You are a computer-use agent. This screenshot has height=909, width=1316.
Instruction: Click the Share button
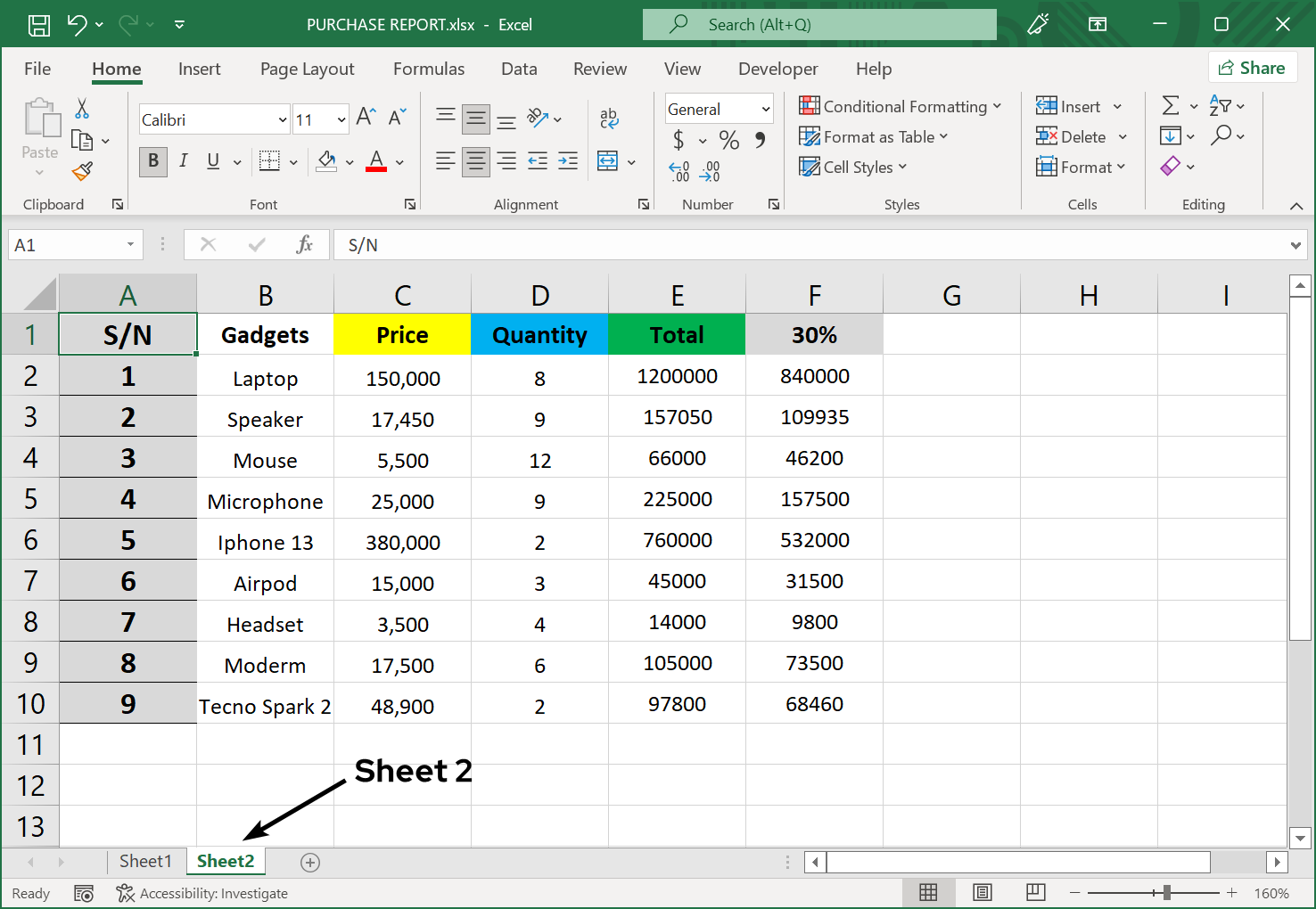(x=1253, y=67)
